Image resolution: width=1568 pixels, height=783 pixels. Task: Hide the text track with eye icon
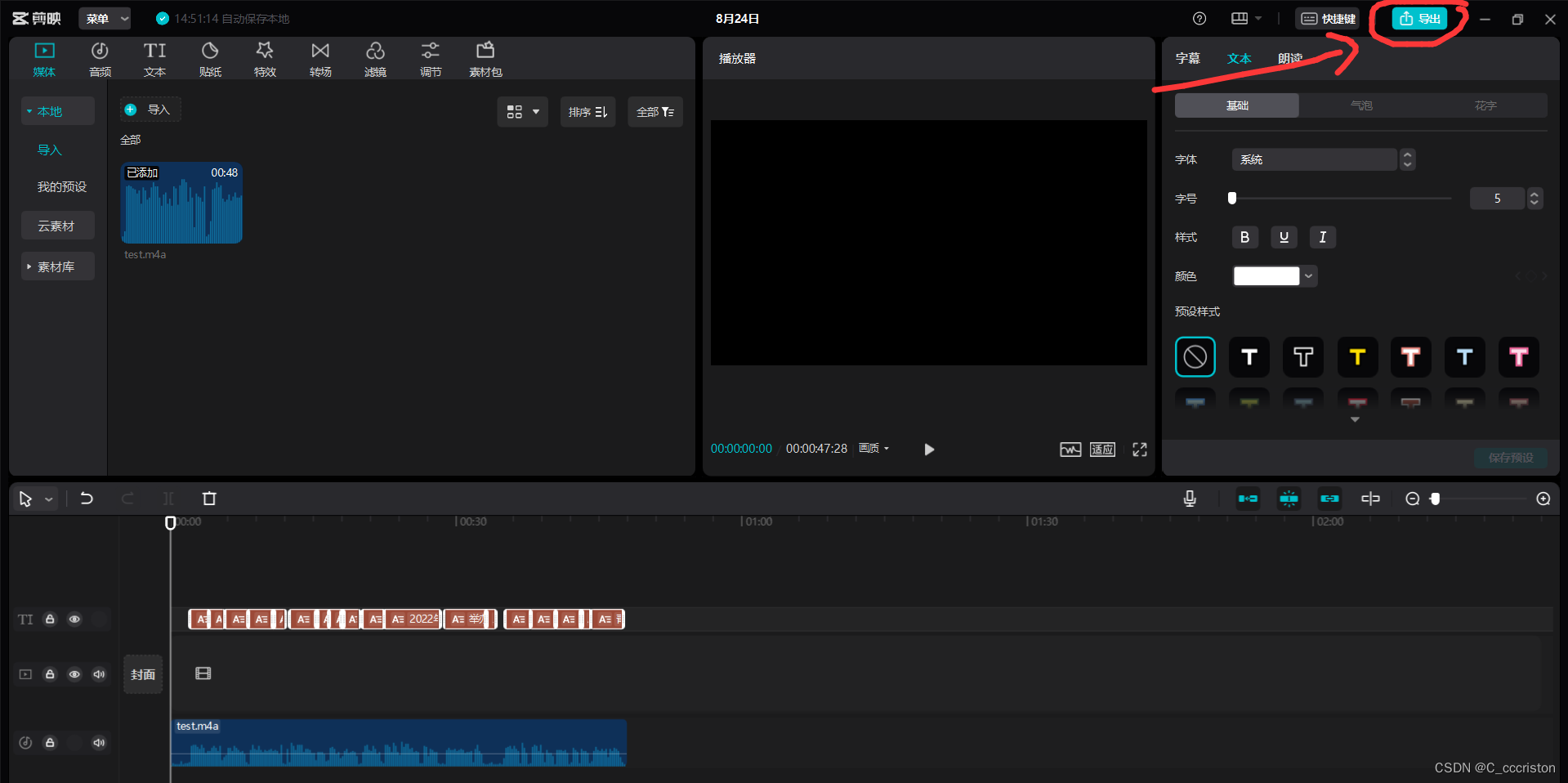click(x=74, y=620)
